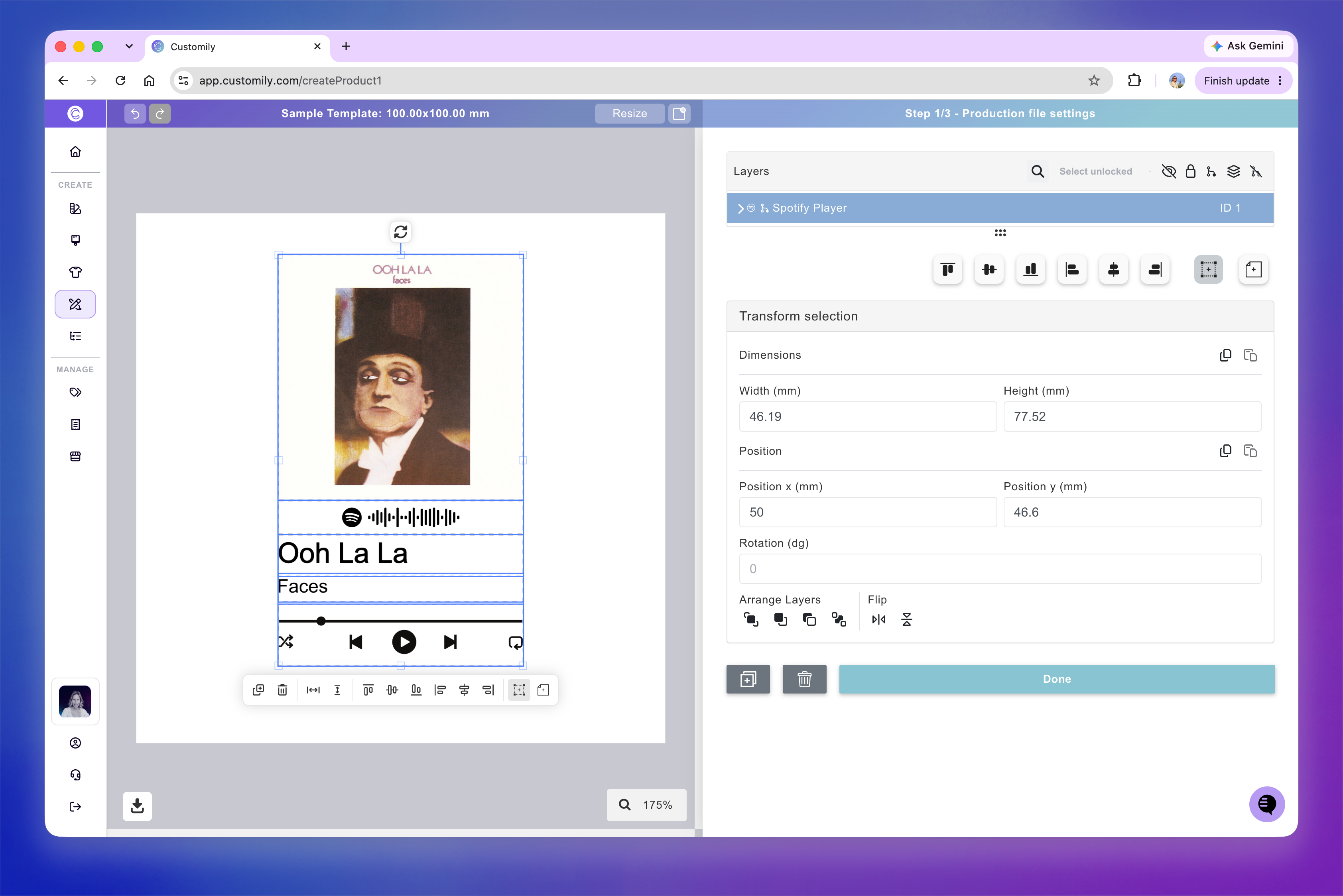1343x896 pixels.
Task: Toggle the lock icon in Layers header
Action: pyautogui.click(x=1190, y=171)
